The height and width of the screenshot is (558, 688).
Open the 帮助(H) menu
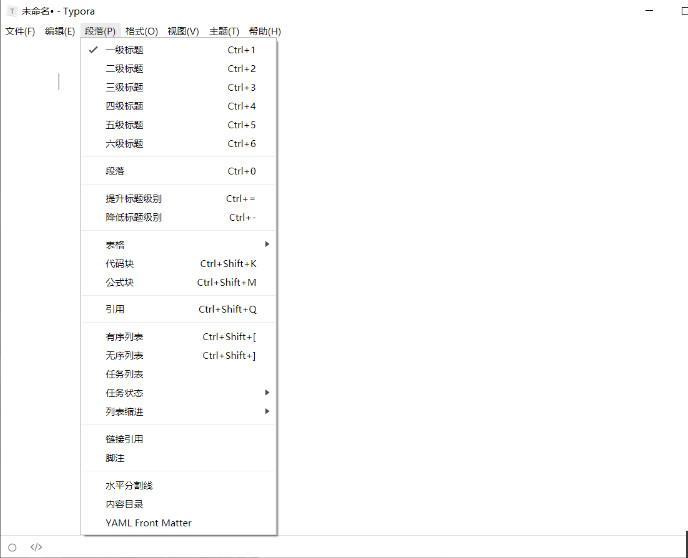pyautogui.click(x=265, y=31)
